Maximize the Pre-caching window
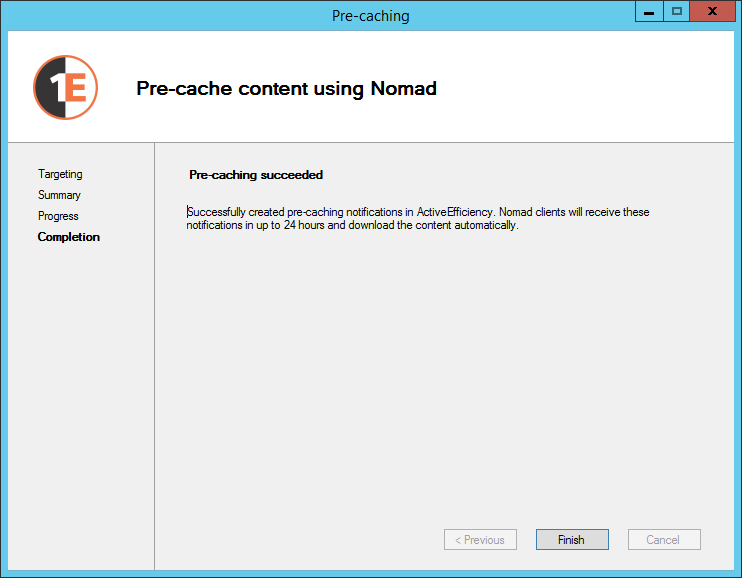742x578 pixels. (677, 12)
